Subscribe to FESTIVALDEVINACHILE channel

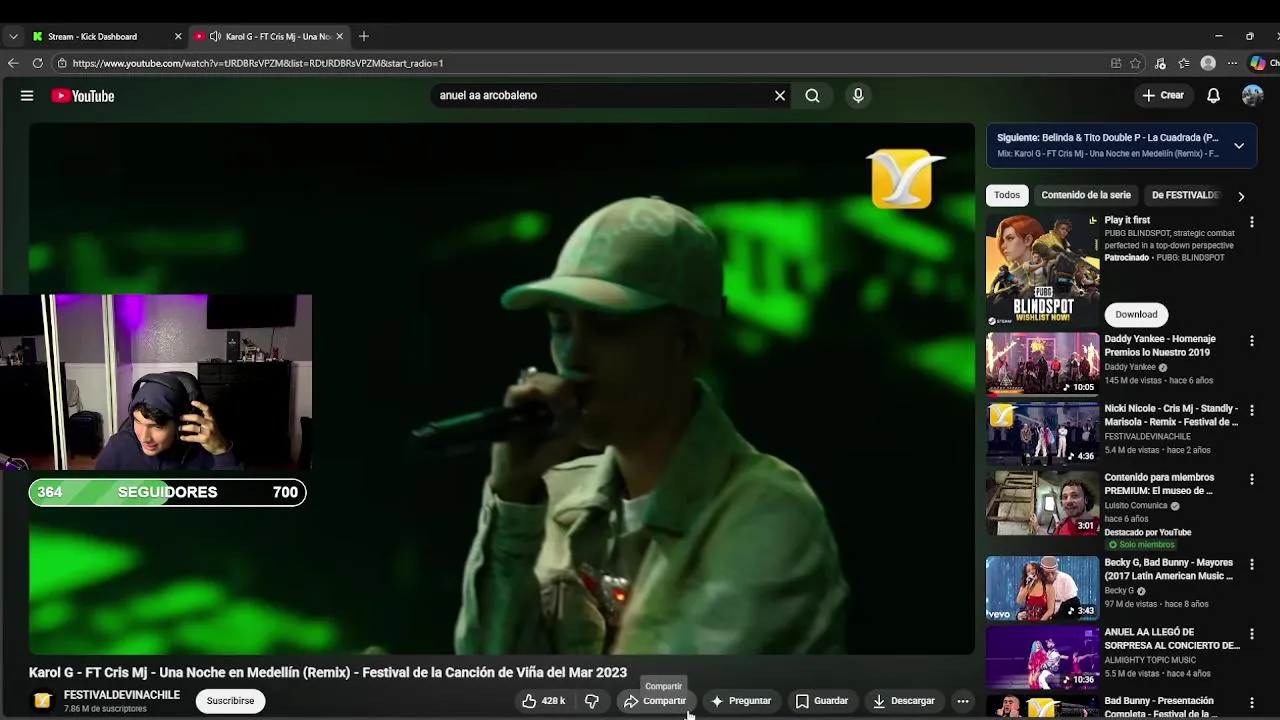click(x=230, y=701)
